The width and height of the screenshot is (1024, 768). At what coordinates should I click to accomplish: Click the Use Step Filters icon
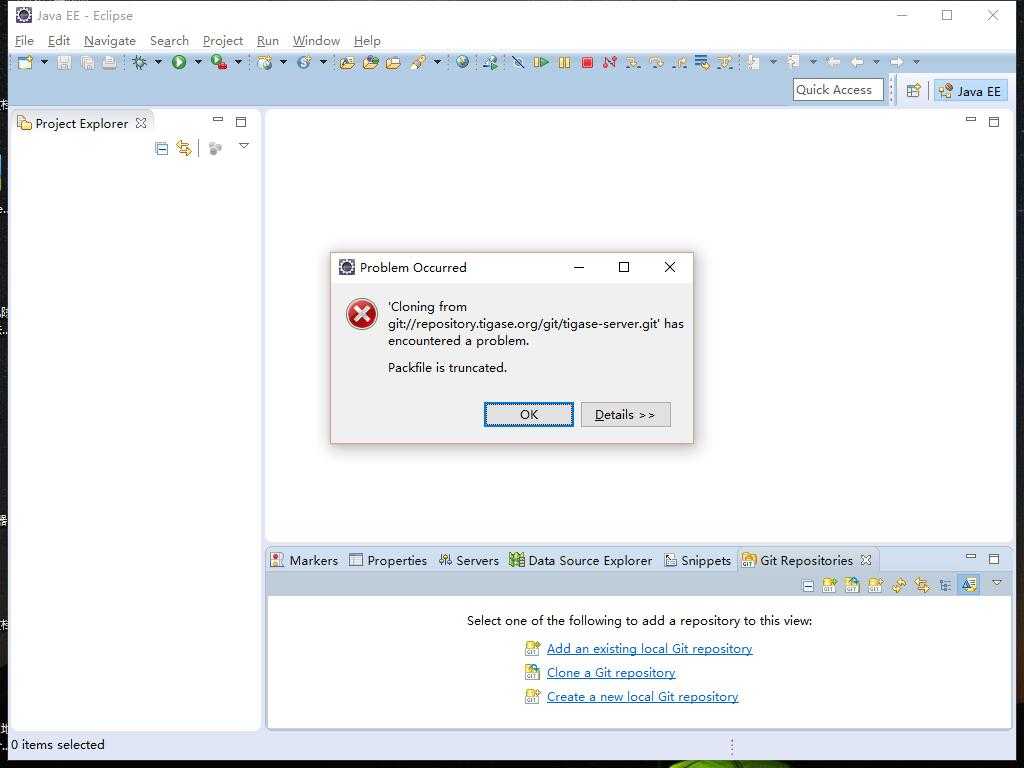point(725,62)
